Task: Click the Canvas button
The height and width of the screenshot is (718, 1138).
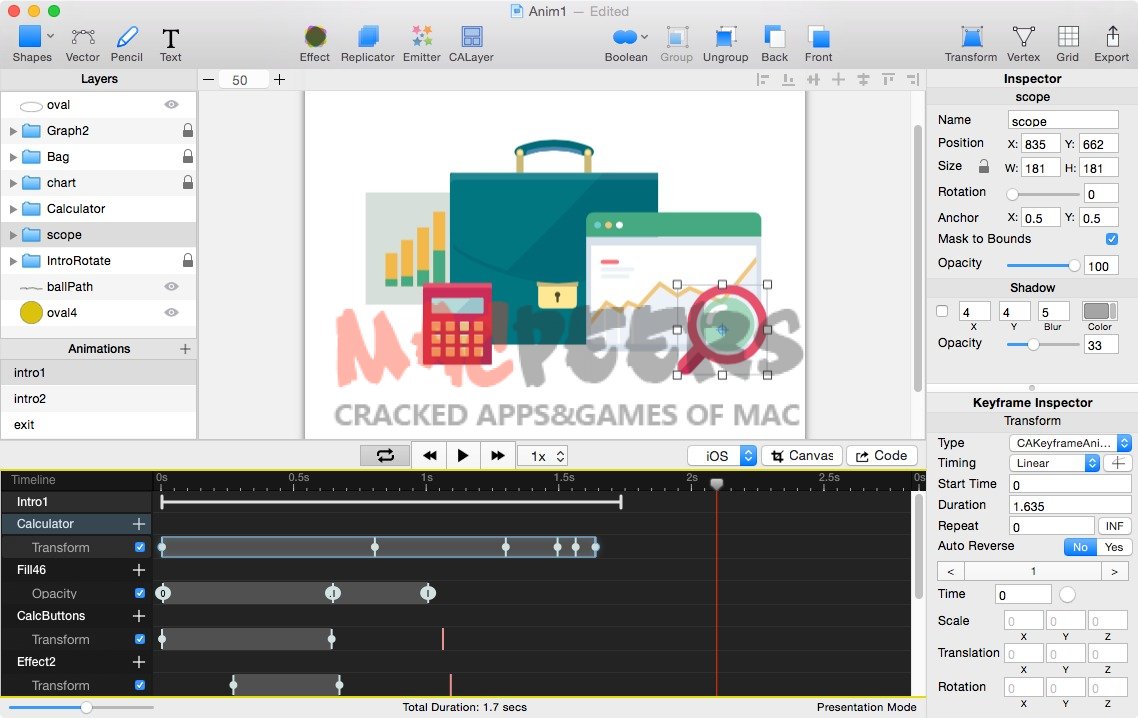Action: click(x=801, y=456)
